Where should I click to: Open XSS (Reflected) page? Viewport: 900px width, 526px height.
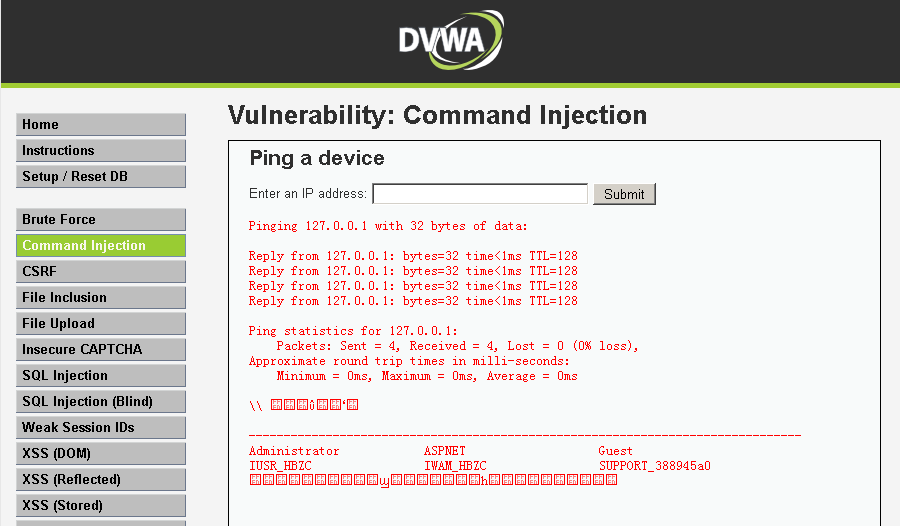click(x=100, y=480)
